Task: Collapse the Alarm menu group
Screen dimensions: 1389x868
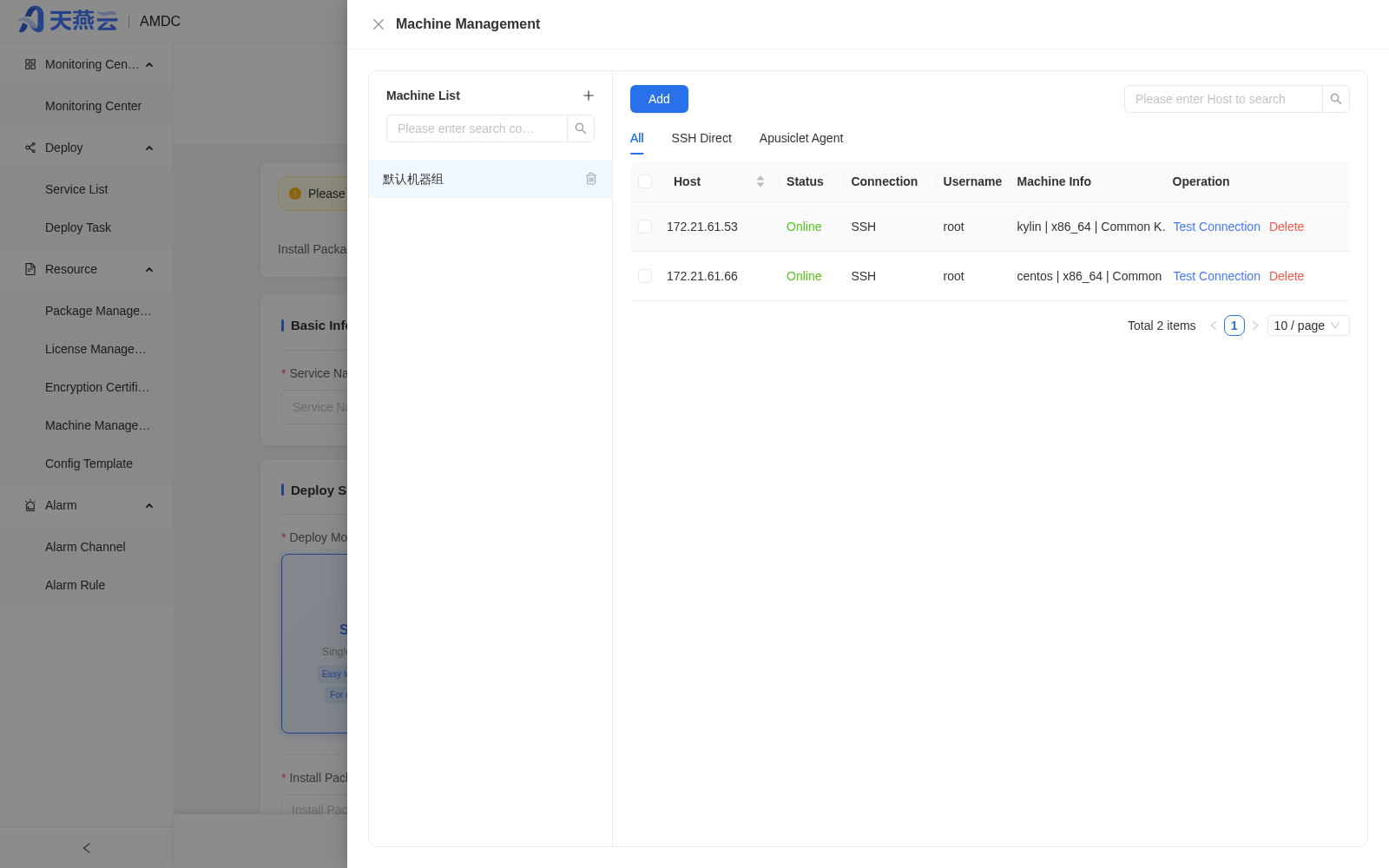Action: 149,506
